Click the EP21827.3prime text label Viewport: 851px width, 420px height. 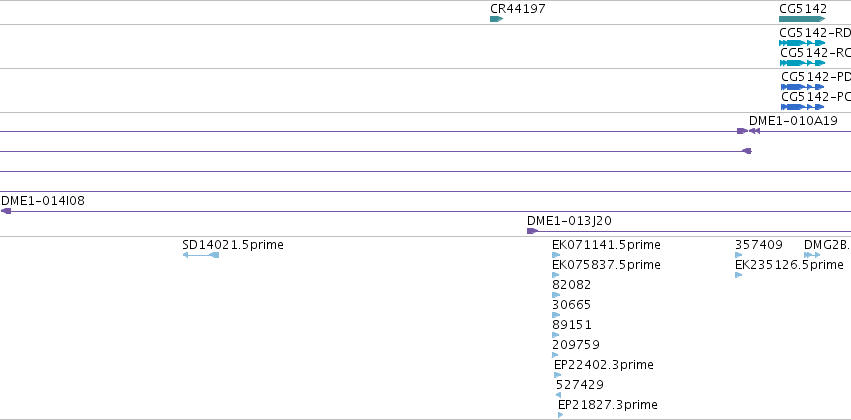tap(608, 405)
